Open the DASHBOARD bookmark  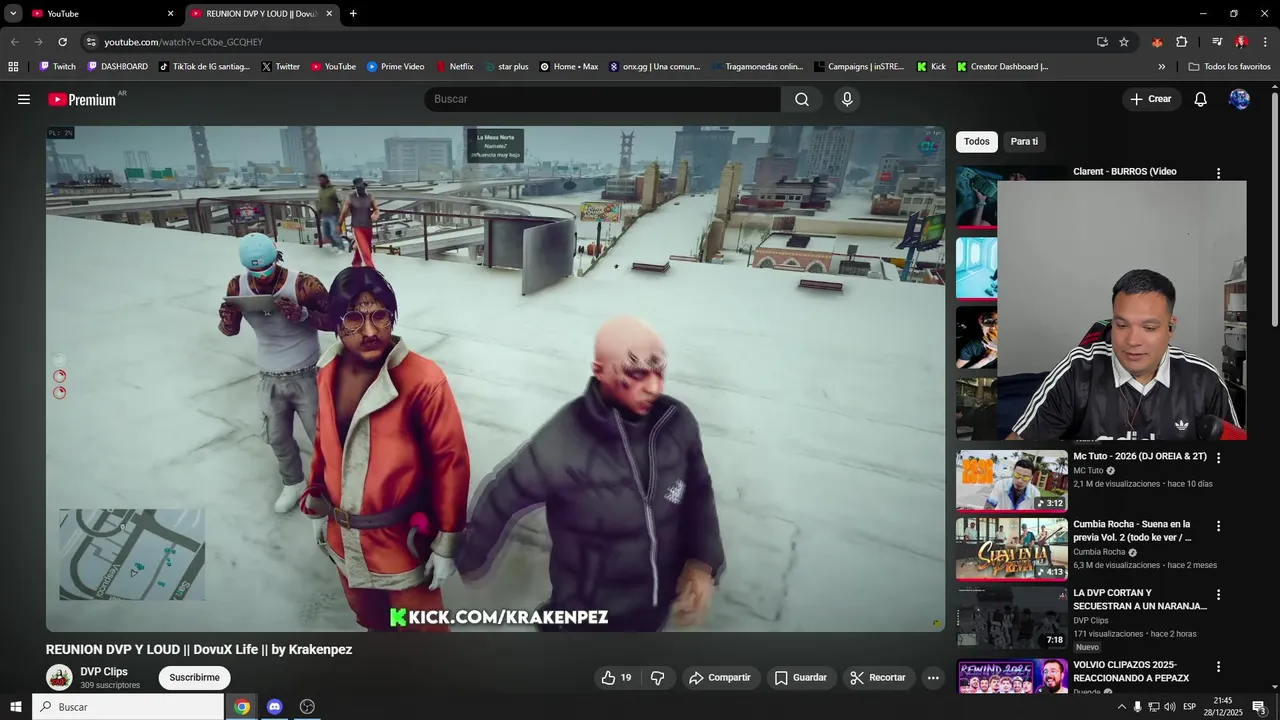pos(117,67)
